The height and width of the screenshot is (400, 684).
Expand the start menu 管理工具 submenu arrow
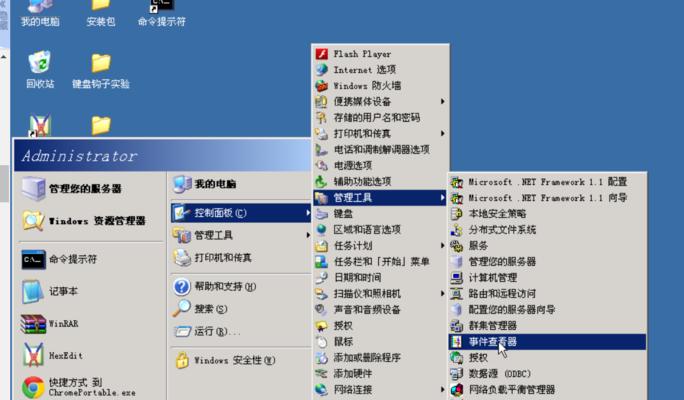click(308, 235)
